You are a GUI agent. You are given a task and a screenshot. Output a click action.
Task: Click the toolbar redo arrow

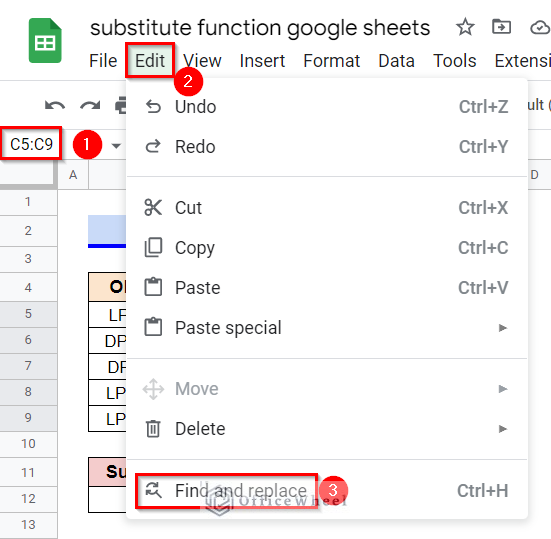90,105
